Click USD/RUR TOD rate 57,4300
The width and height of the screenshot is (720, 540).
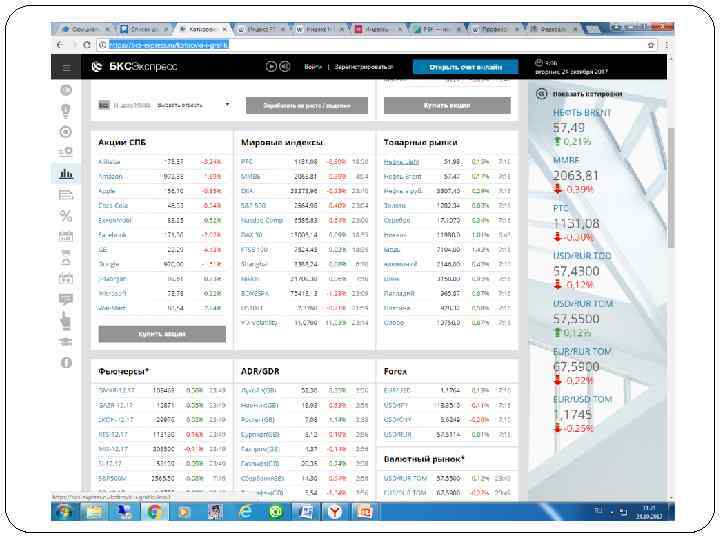point(576,271)
